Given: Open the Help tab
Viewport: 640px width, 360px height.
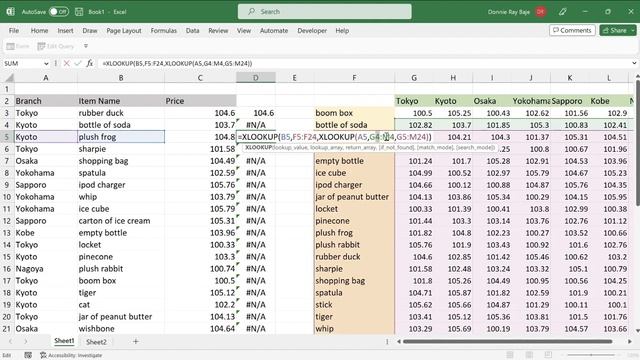Looking at the screenshot, I should click(342, 31).
